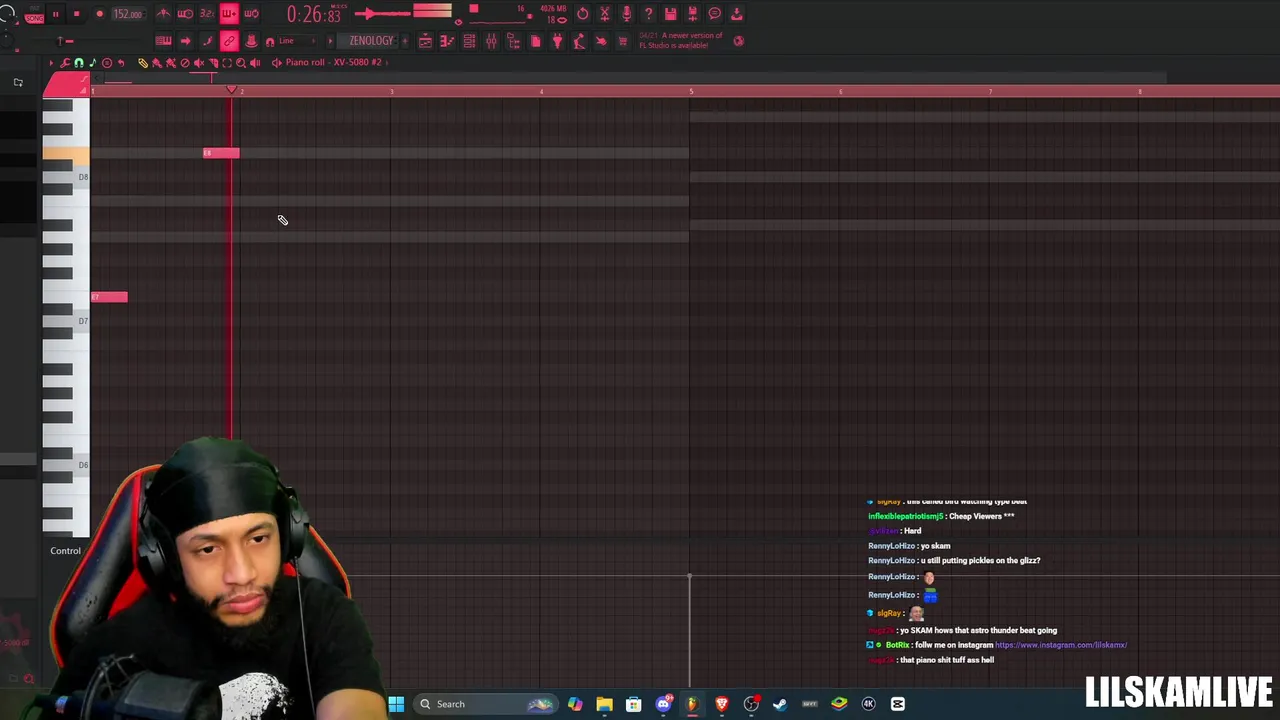This screenshot has width=1280, height=720.
Task: Open piano roll menu arrow
Action: pos(52,63)
